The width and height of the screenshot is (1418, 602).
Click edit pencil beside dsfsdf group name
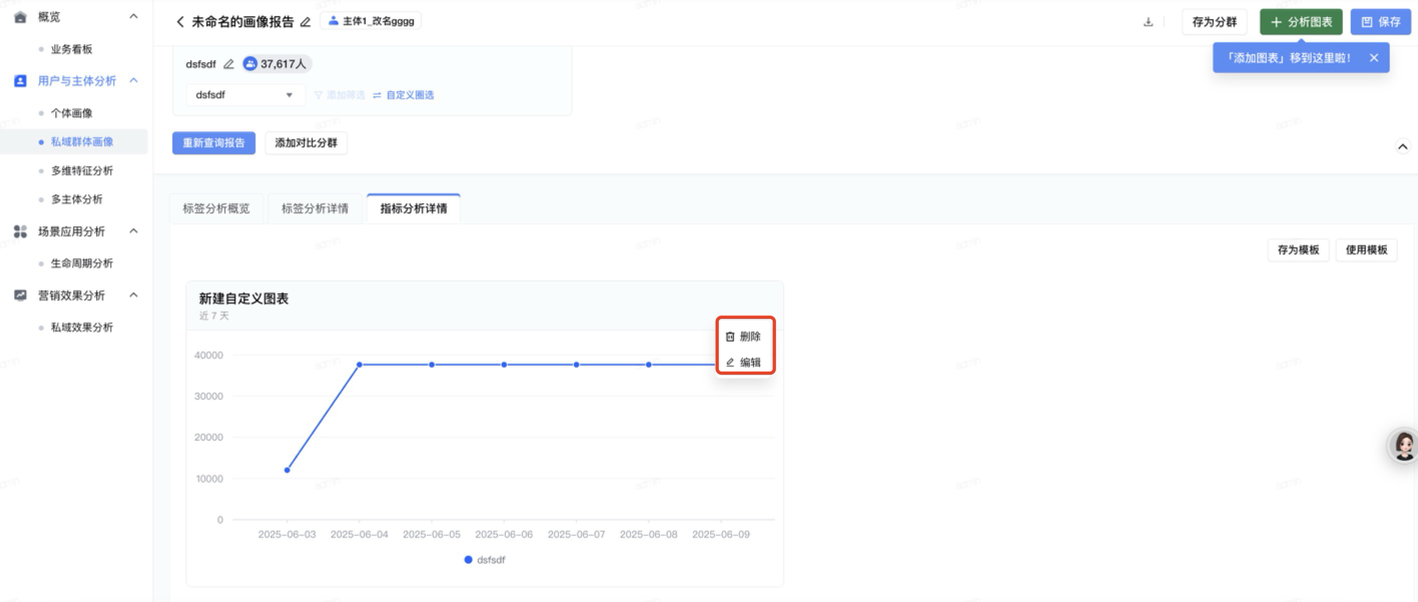(x=229, y=64)
